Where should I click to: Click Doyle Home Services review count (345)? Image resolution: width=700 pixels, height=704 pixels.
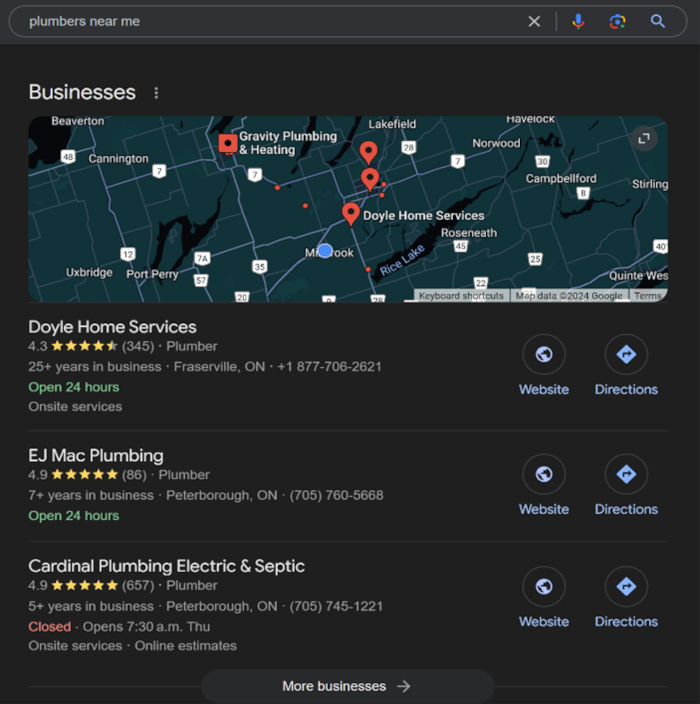pos(138,346)
